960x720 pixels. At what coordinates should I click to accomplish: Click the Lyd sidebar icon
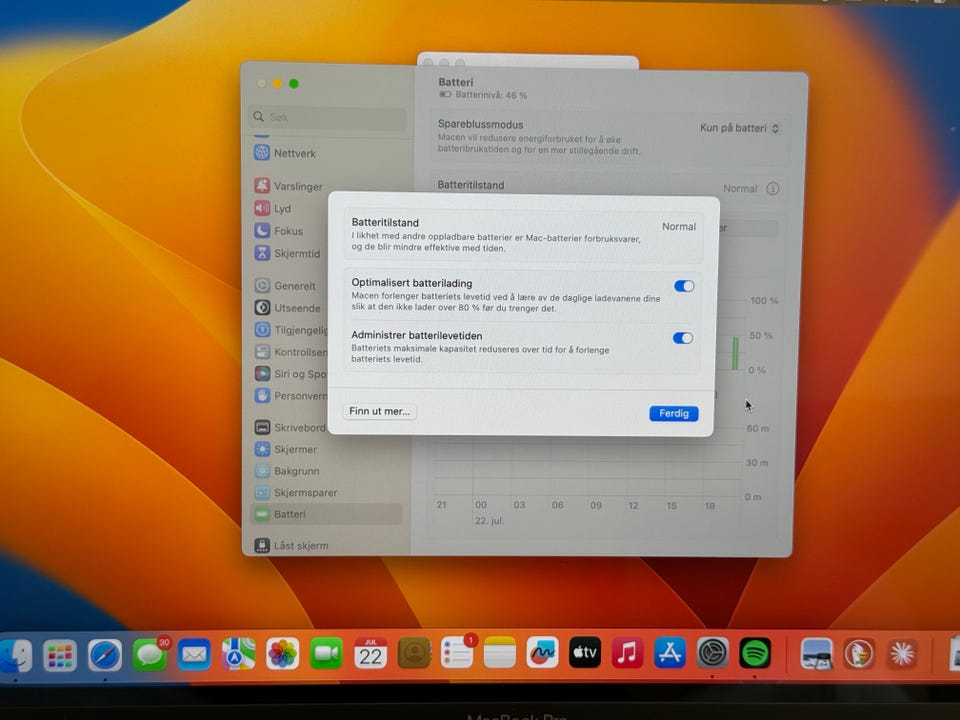pos(262,208)
